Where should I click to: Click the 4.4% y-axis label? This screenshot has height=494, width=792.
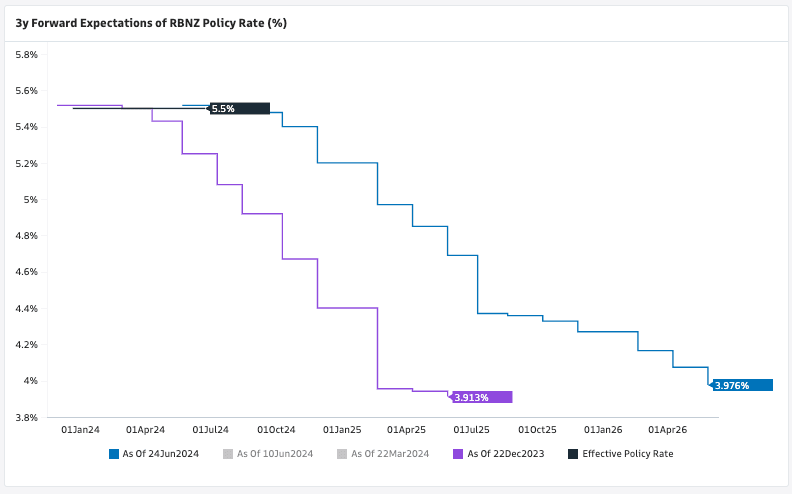[25, 308]
